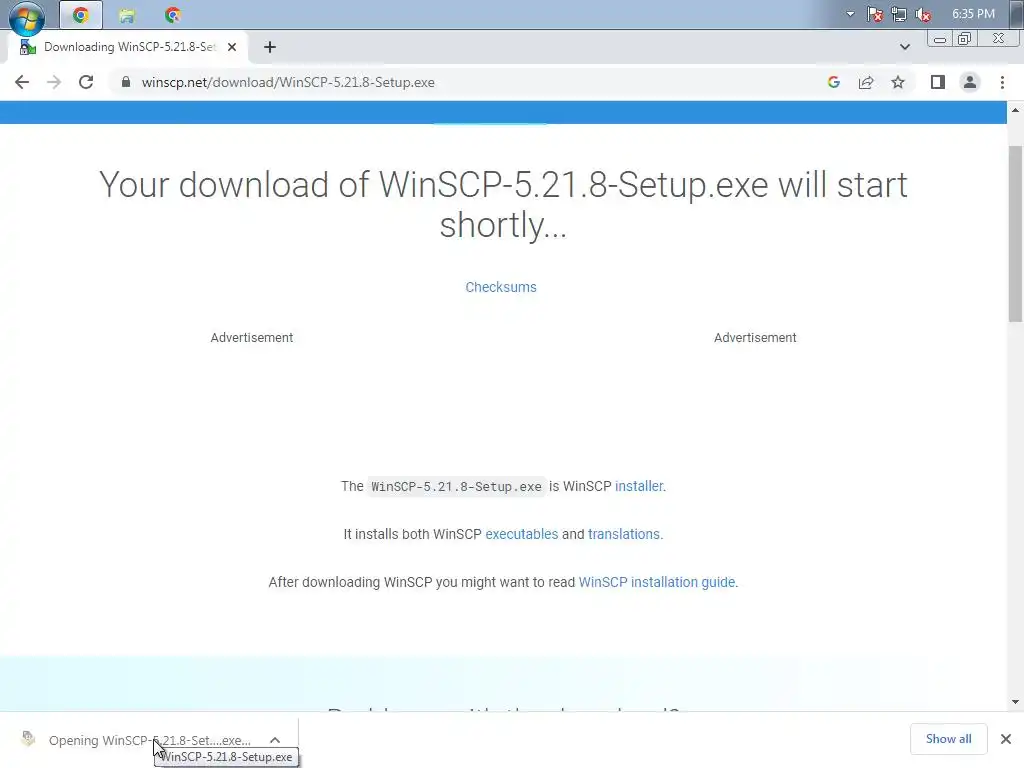This screenshot has width=1024, height=768.
Task: Click the network tray icon
Action: click(x=899, y=14)
